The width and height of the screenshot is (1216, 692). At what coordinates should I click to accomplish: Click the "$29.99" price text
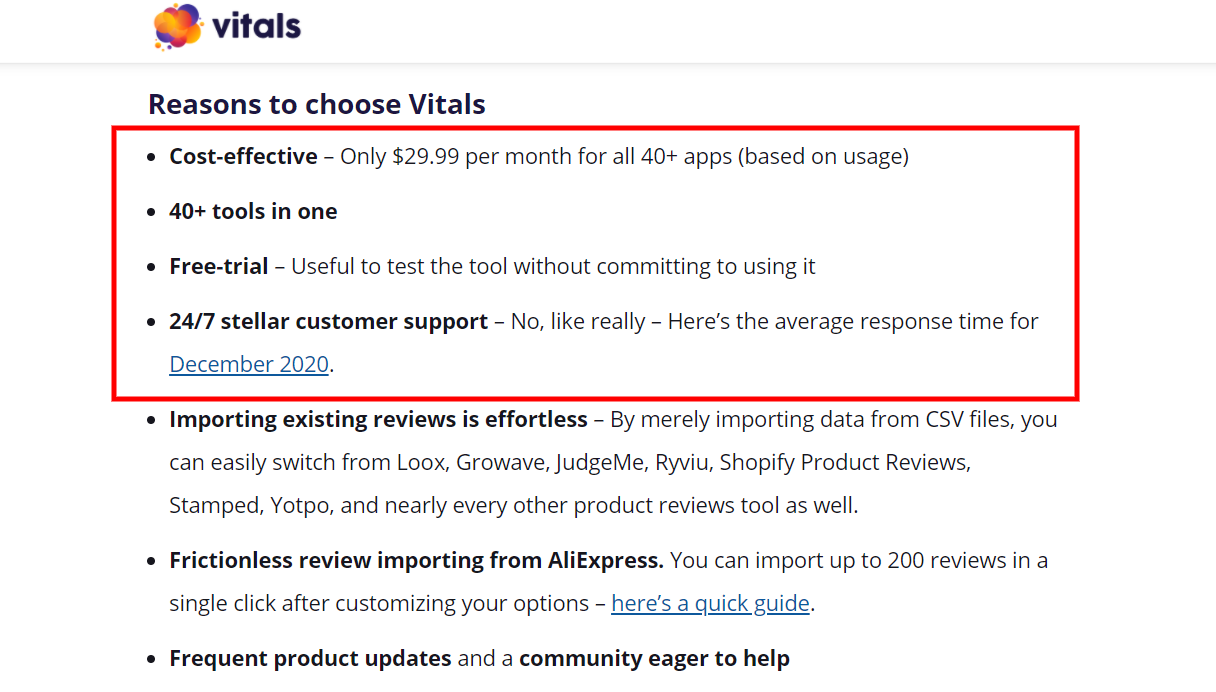click(427, 156)
